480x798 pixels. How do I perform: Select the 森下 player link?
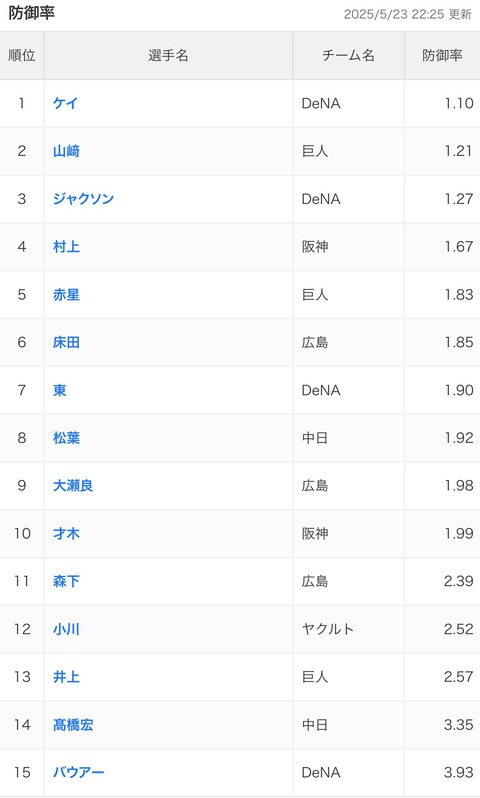coord(66,581)
